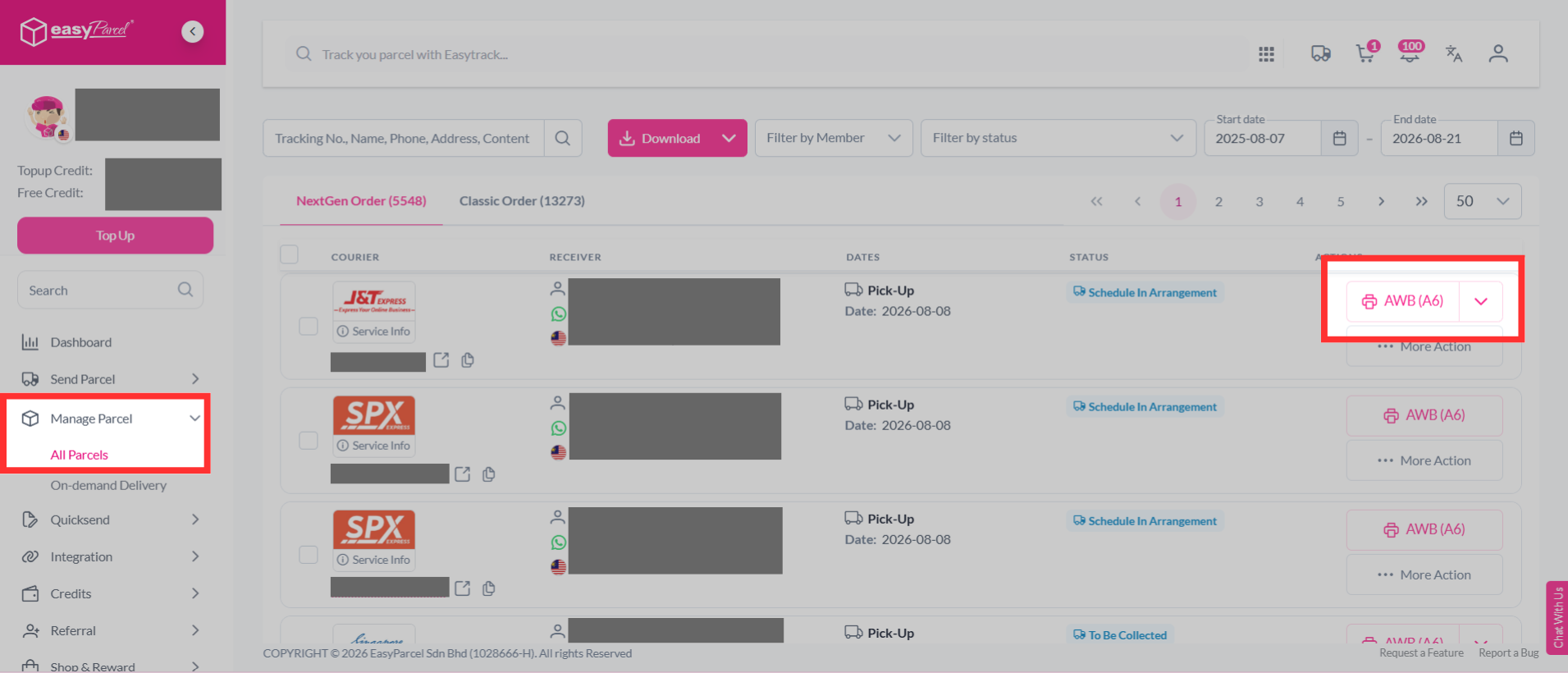1568x673 pixels.
Task: Print AWB (A6) for the first SPX parcel
Action: 1424,415
